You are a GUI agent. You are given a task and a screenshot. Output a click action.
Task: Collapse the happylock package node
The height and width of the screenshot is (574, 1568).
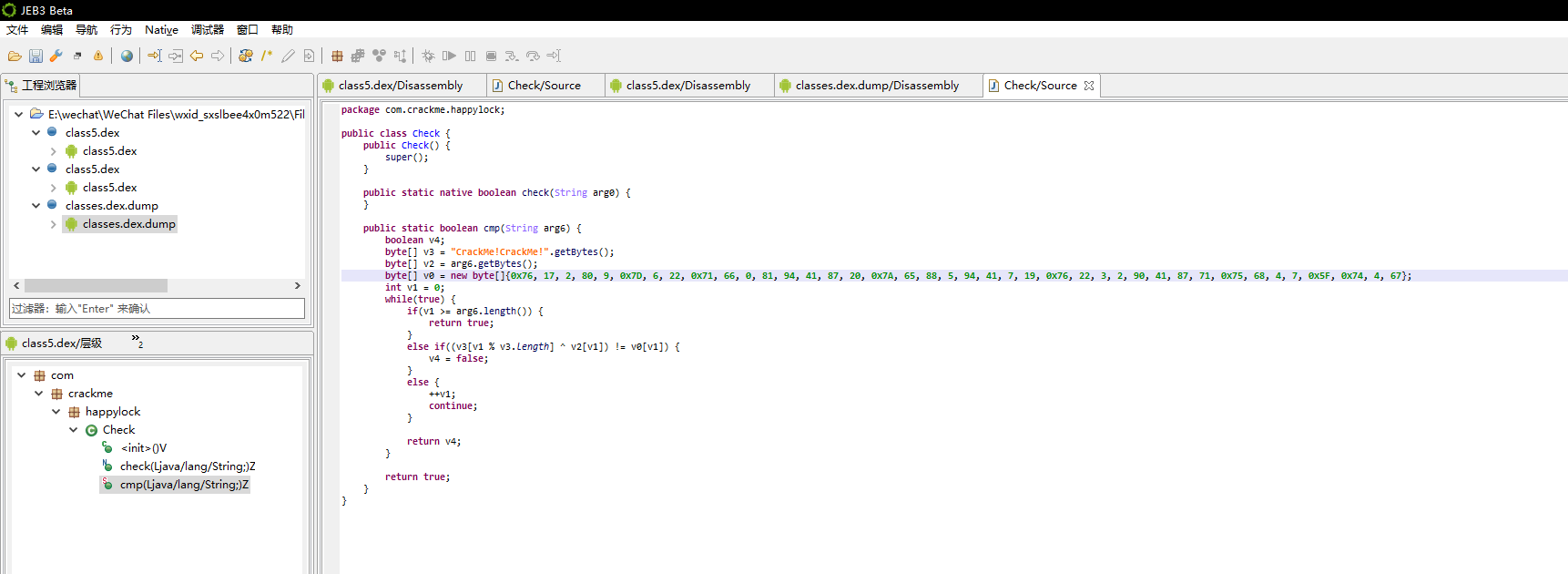(56, 412)
